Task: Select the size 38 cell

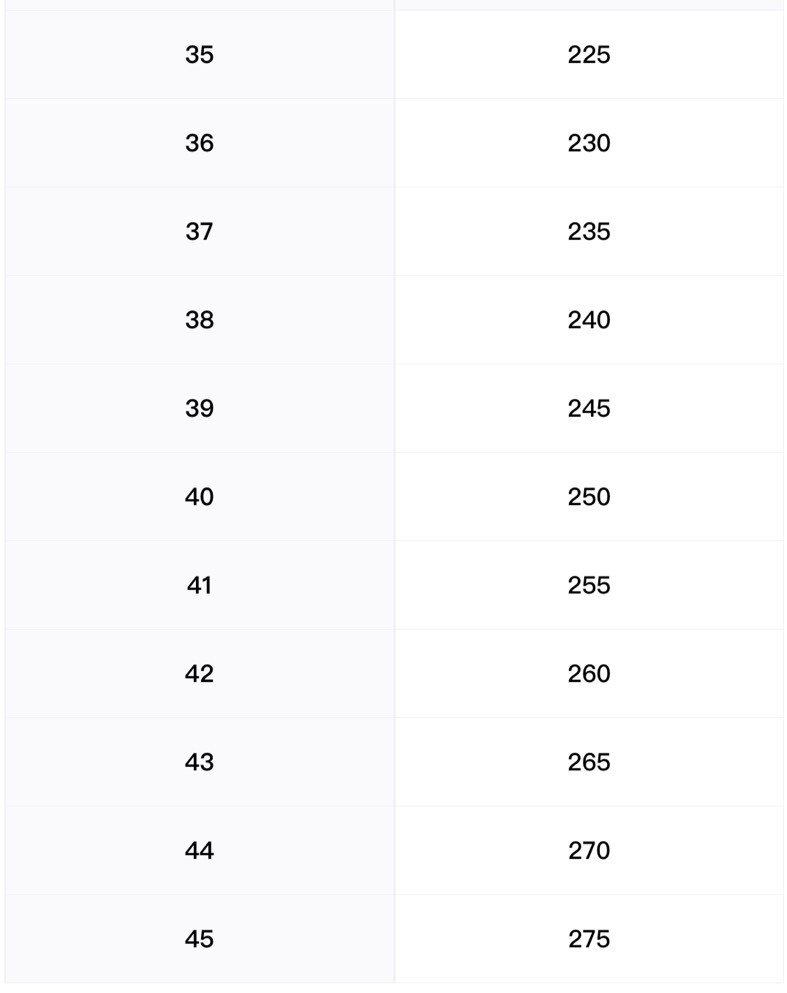Action: (x=199, y=320)
